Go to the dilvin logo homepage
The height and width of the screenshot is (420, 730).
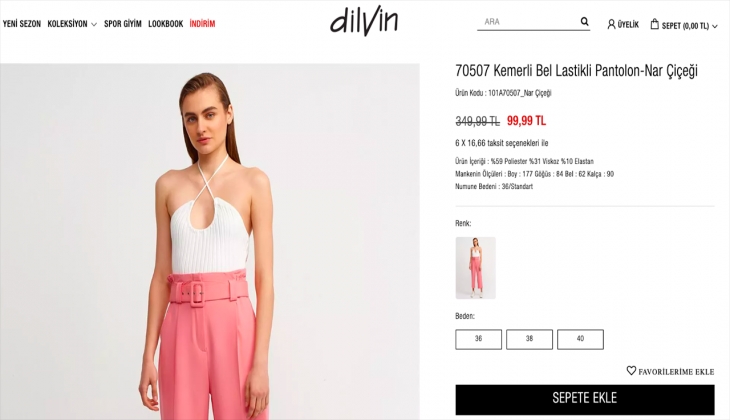click(364, 22)
